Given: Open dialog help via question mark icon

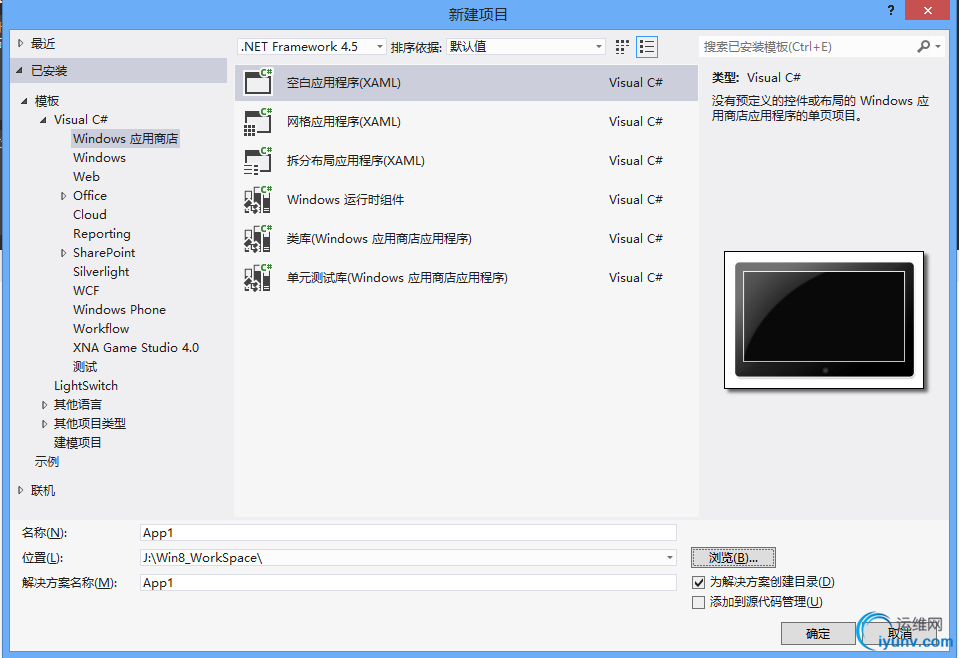Looking at the screenshot, I should tap(889, 11).
